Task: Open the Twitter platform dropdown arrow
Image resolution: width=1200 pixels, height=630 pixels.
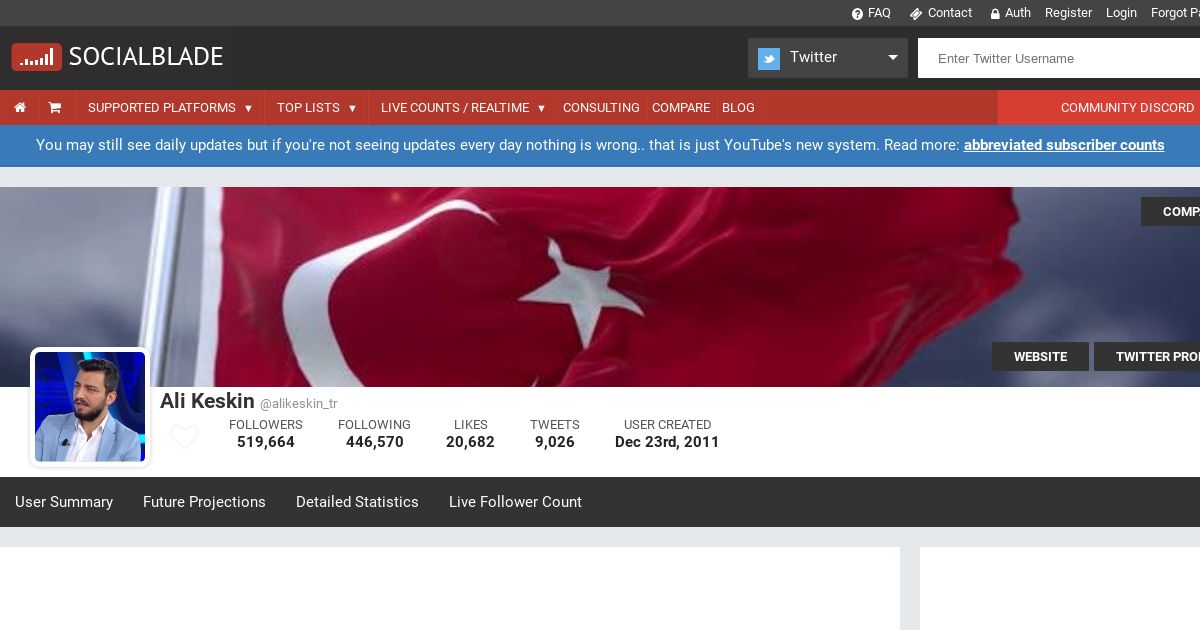Action: tap(893, 58)
